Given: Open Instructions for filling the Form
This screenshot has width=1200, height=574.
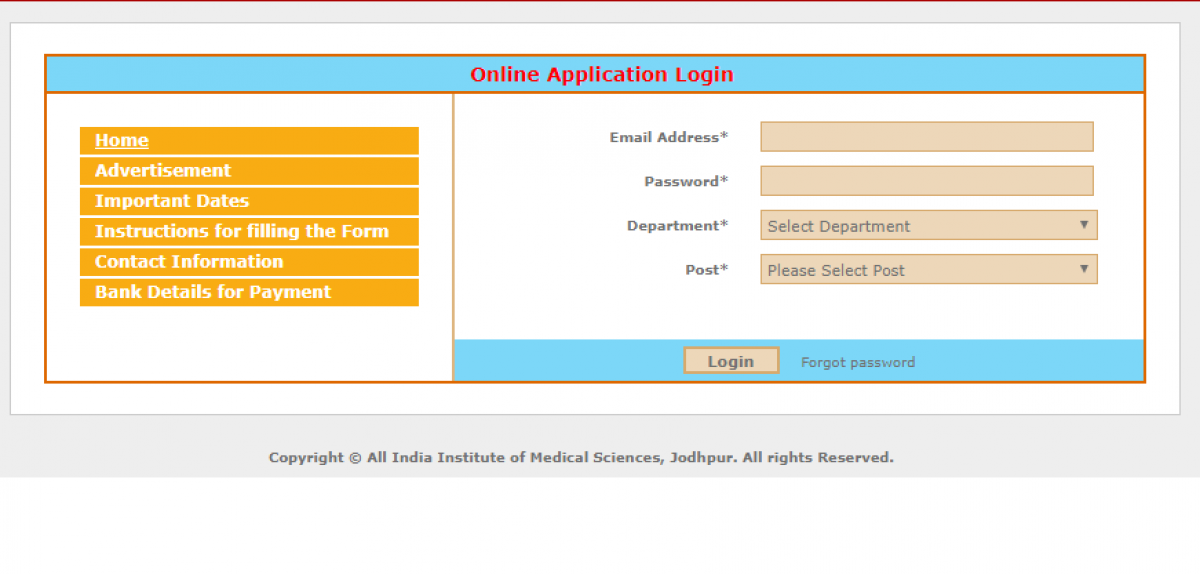Looking at the screenshot, I should click(242, 231).
